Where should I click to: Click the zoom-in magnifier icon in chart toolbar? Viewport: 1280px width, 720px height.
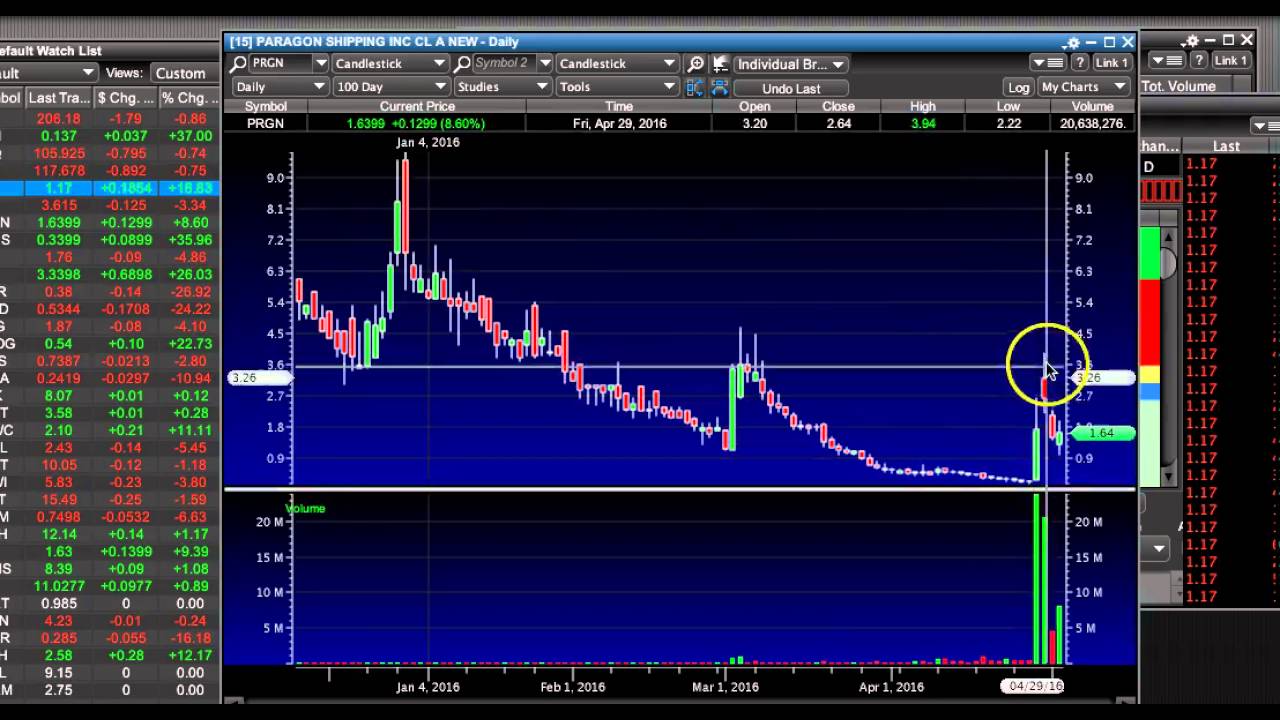point(697,63)
